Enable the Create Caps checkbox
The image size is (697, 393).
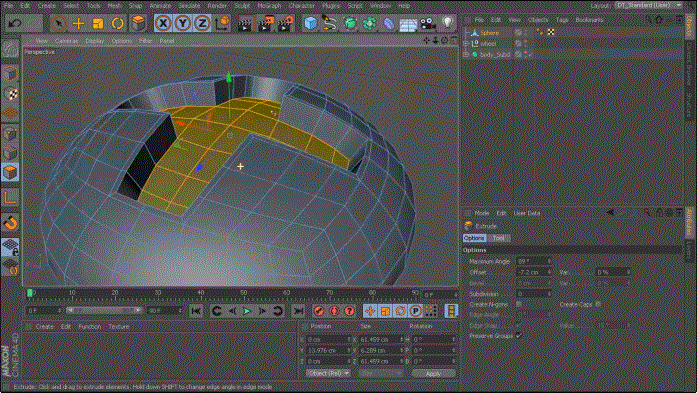coord(598,305)
